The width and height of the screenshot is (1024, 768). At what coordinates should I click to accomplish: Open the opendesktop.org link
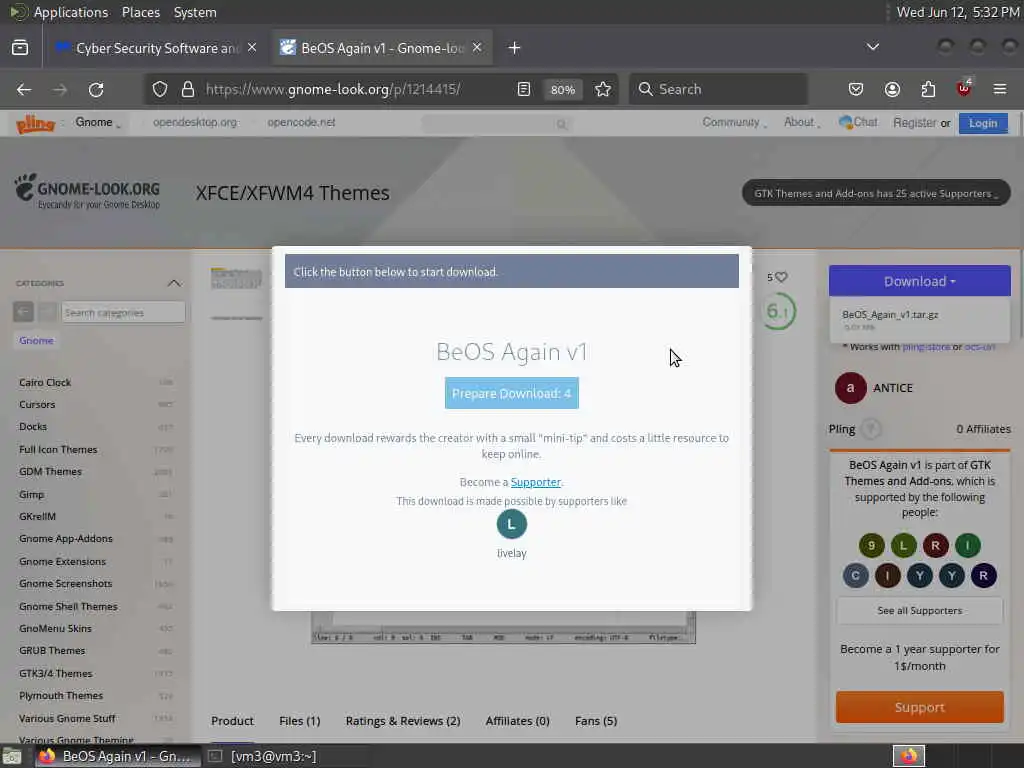point(195,122)
